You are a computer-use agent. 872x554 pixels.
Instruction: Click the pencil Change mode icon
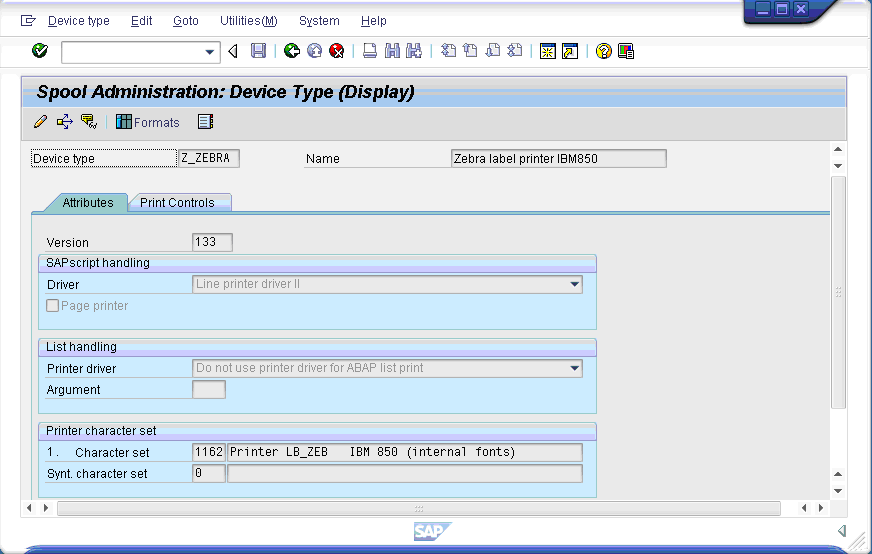click(x=40, y=122)
